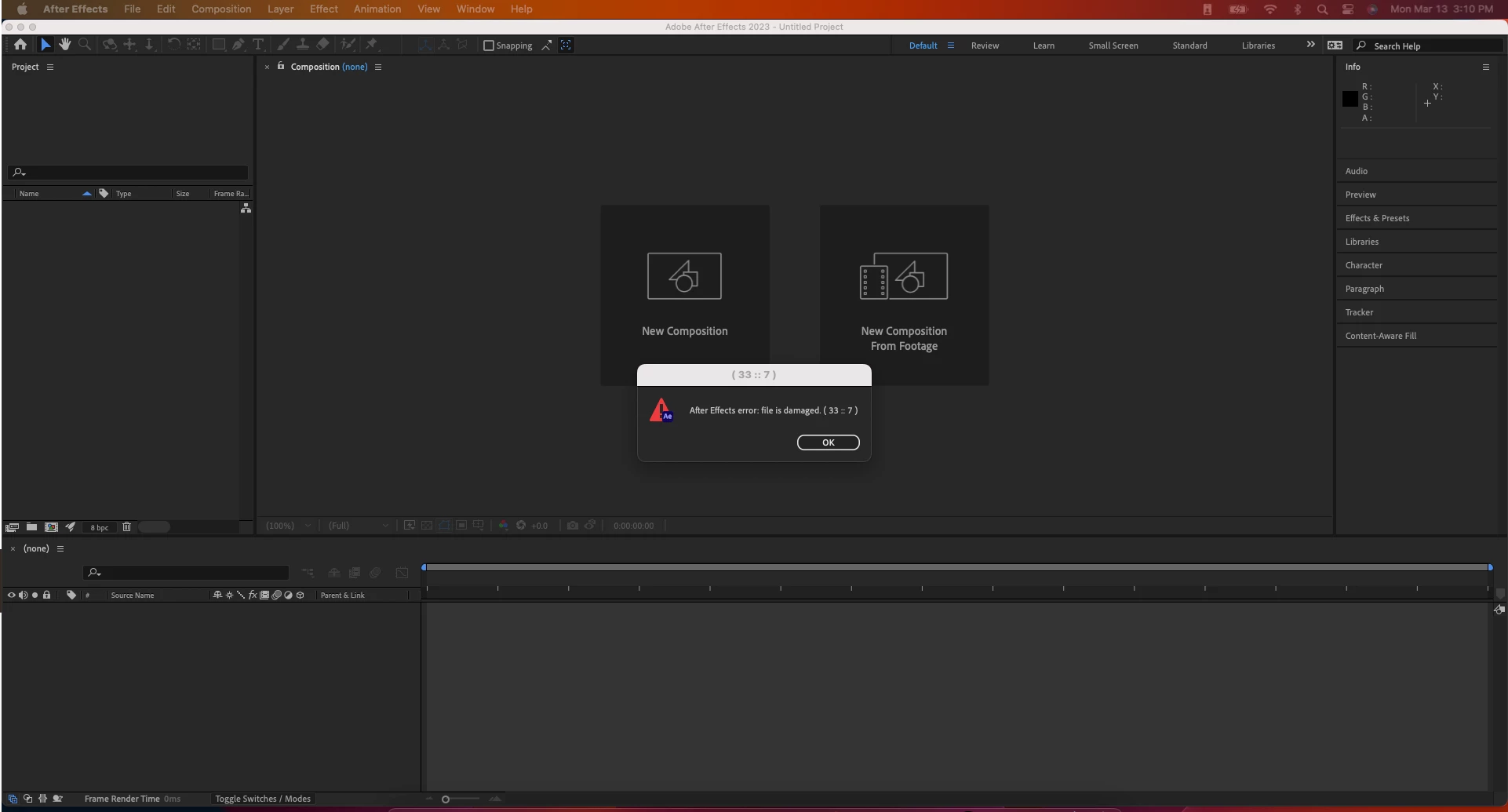Click Toggle Switches / Modes button
The height and width of the screenshot is (812, 1508).
pyautogui.click(x=263, y=799)
